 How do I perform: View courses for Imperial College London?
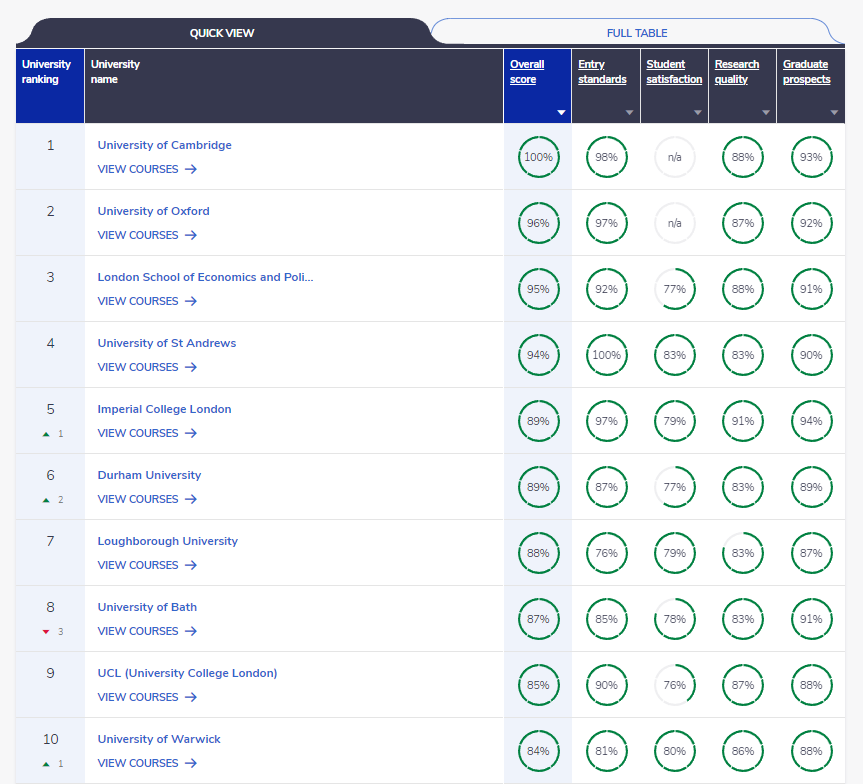pos(147,433)
